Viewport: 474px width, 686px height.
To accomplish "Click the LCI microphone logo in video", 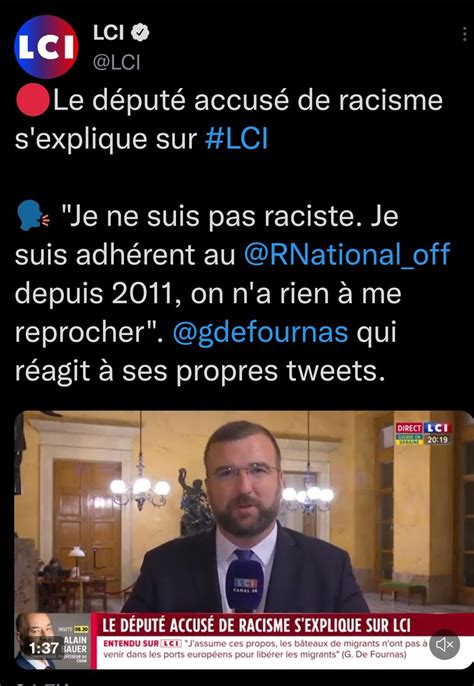I will (245, 585).
